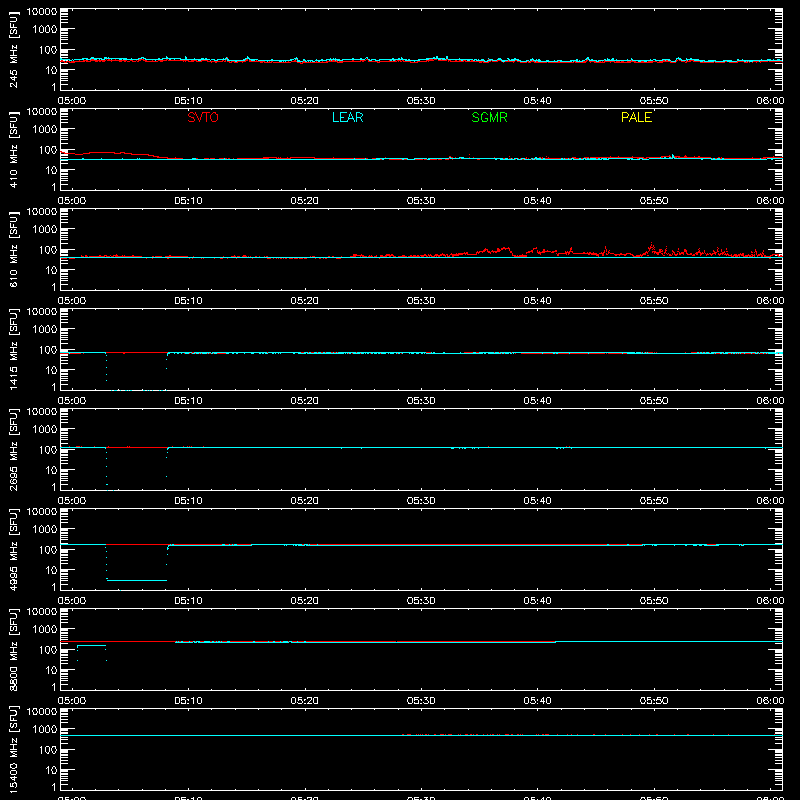
Task: Click the yellow PALE station label
Action: 636,117
